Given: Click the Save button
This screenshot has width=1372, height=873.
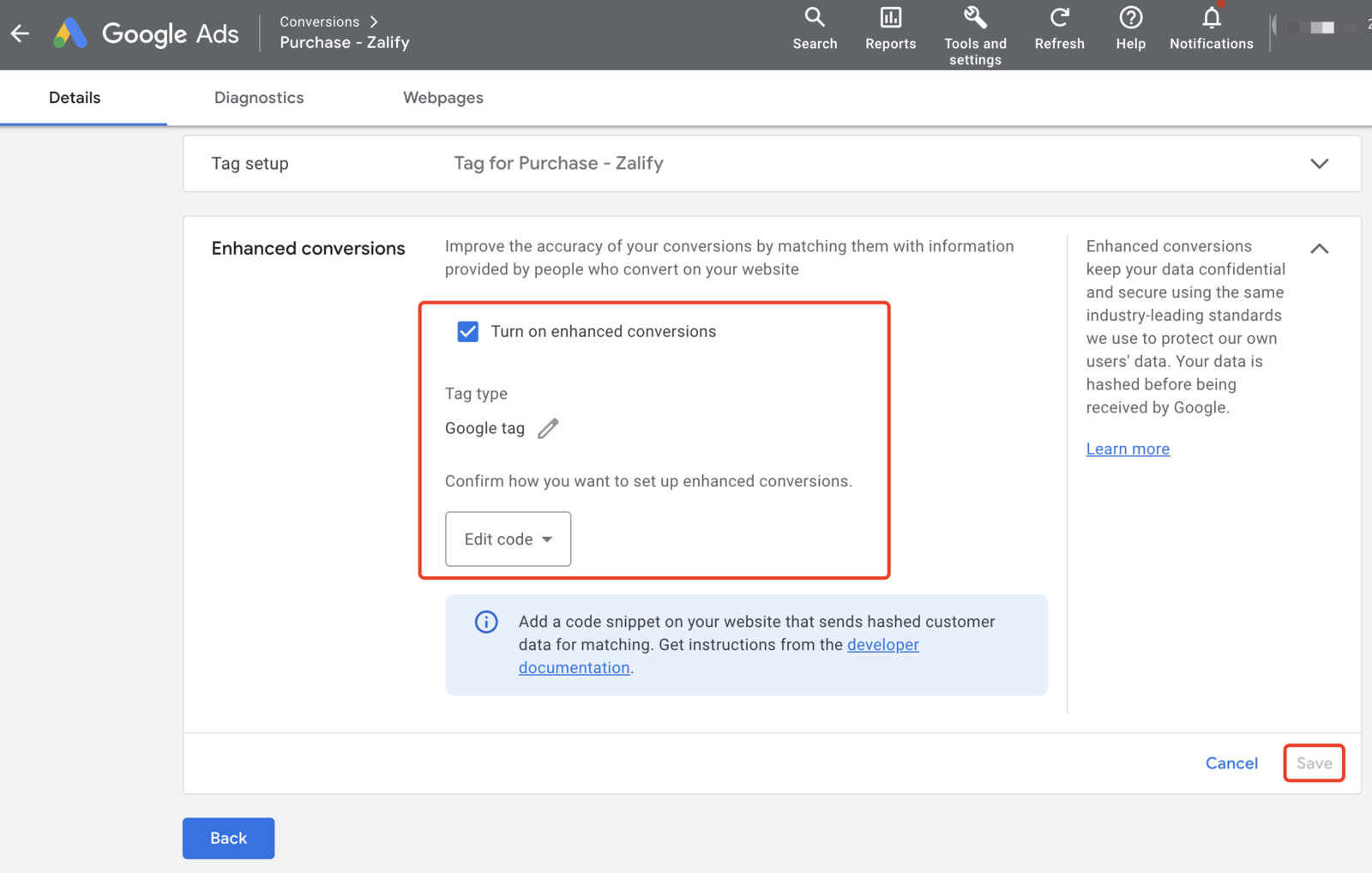Looking at the screenshot, I should coord(1314,763).
